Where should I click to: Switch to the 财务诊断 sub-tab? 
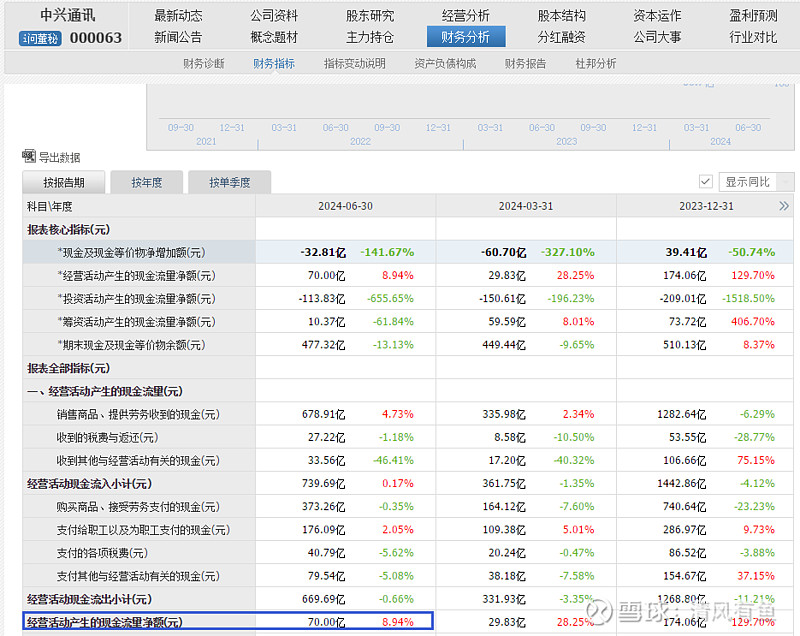tap(204, 64)
